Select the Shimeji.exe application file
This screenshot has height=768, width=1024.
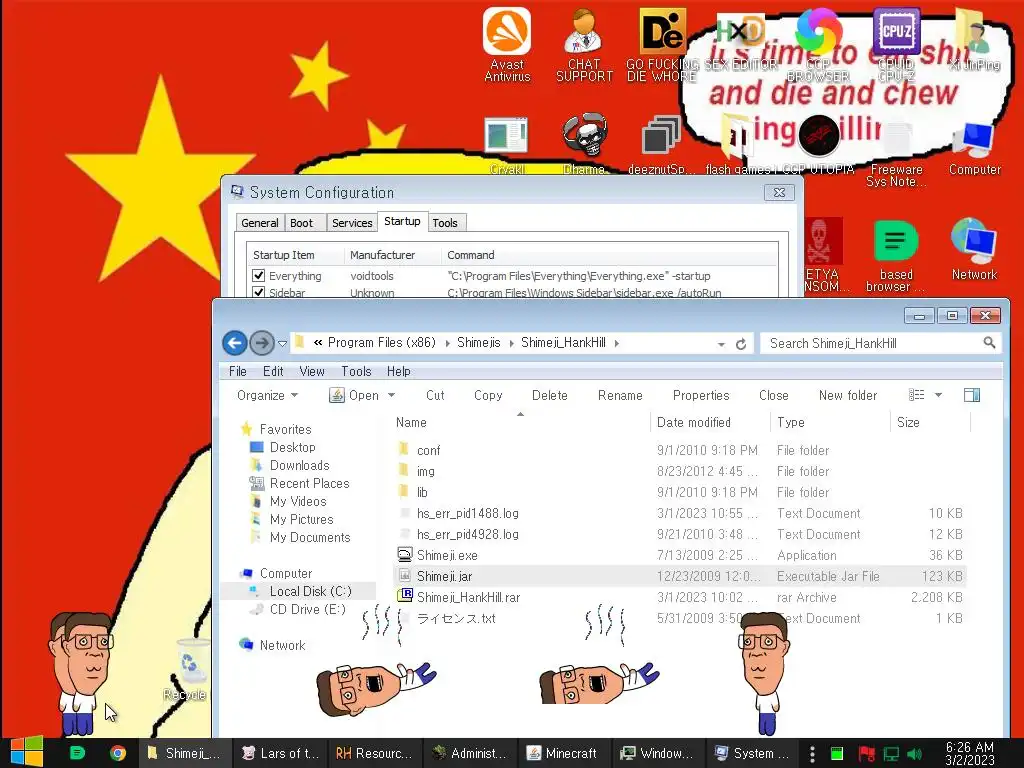point(447,555)
